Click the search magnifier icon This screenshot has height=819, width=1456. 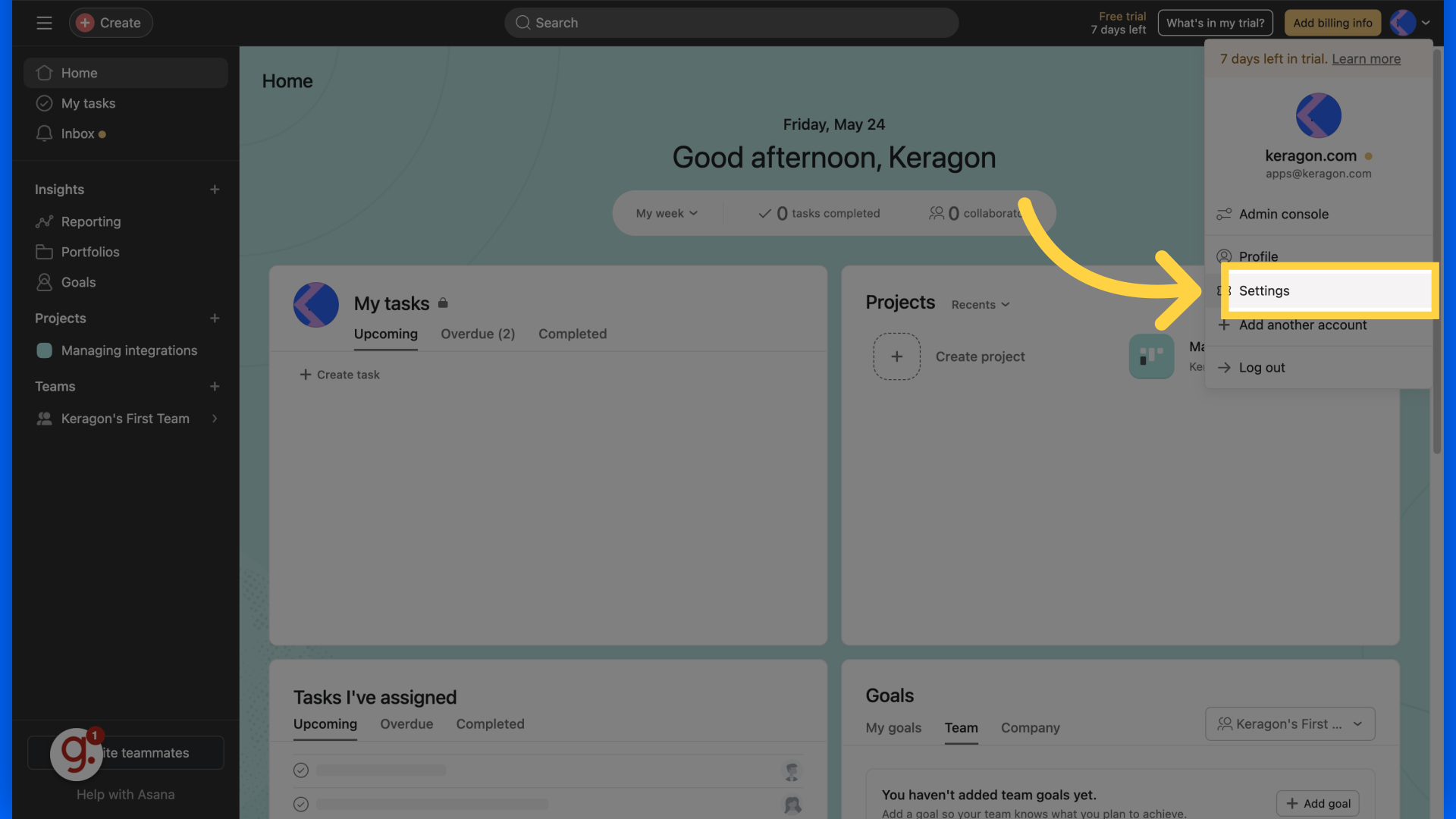point(522,23)
